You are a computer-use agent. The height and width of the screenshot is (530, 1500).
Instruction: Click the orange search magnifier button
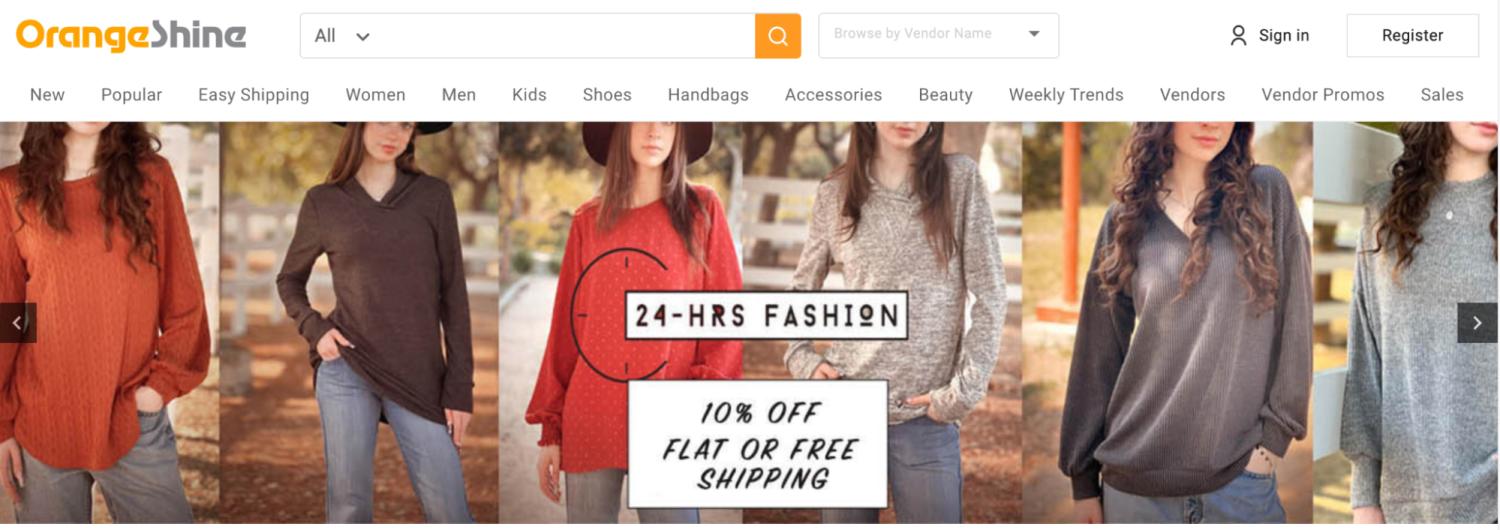(x=778, y=36)
